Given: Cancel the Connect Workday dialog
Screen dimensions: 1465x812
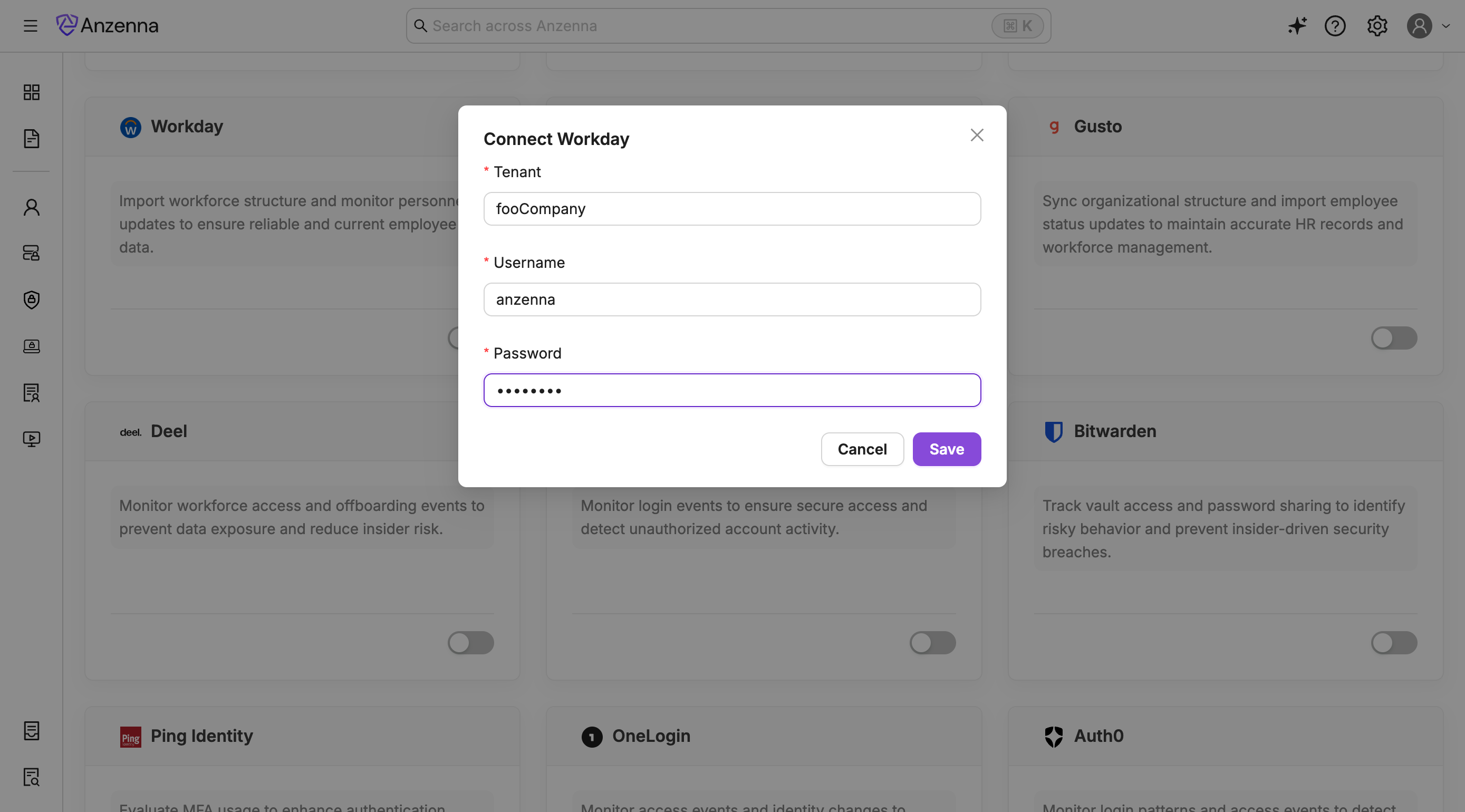Looking at the screenshot, I should click(862, 449).
